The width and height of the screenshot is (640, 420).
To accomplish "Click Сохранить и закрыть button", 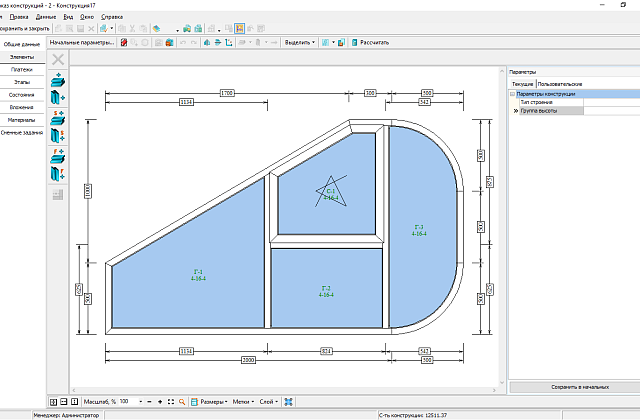I will click(x=24, y=29).
